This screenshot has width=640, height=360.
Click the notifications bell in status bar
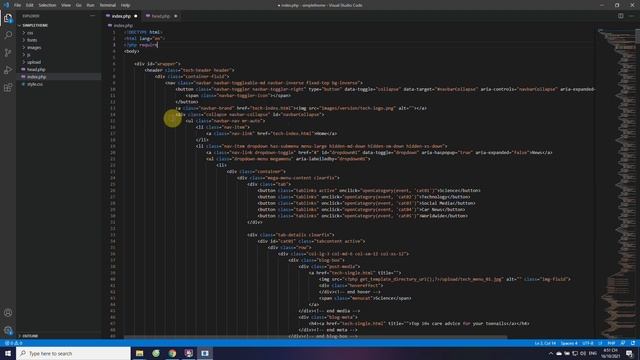633,343
